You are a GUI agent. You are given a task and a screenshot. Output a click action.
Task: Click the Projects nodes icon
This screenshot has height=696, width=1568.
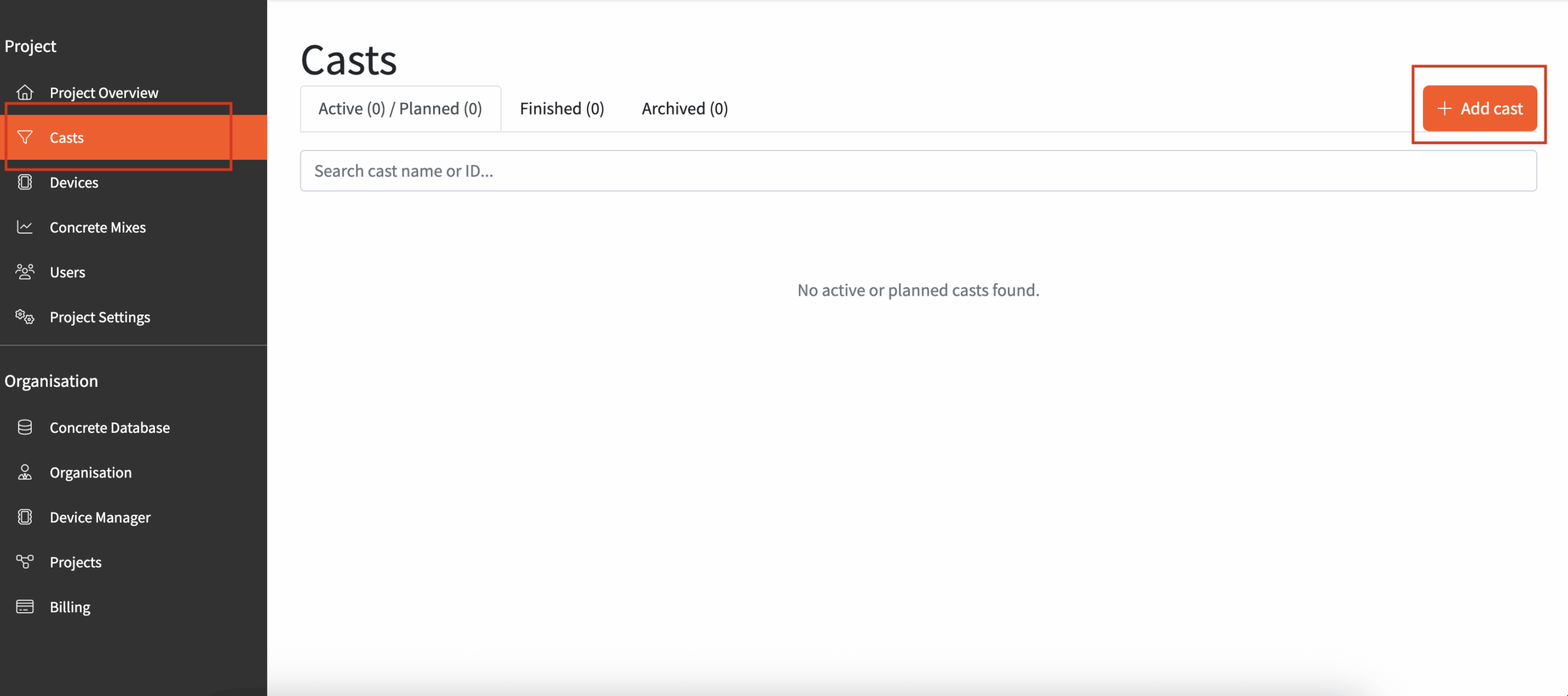click(x=24, y=562)
